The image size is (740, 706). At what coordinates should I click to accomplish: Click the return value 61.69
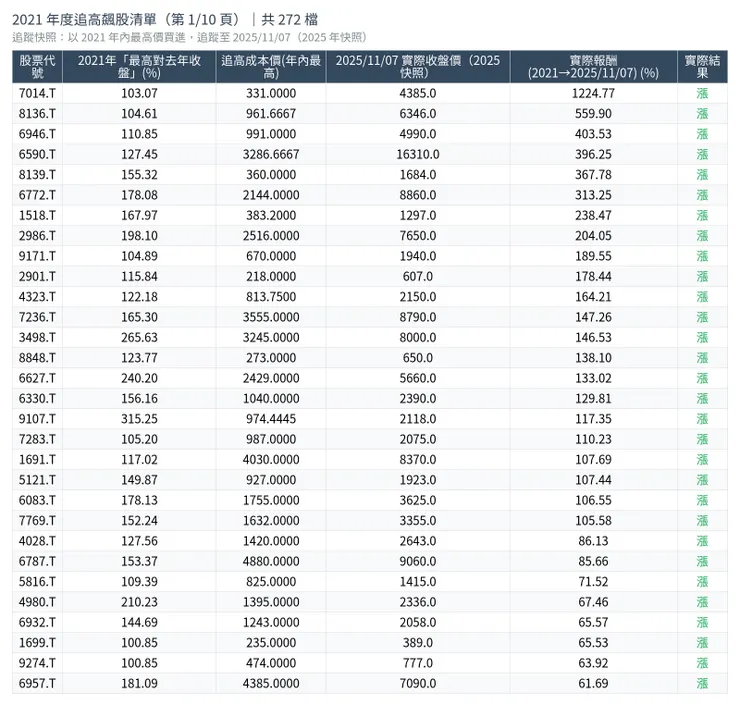click(x=593, y=683)
